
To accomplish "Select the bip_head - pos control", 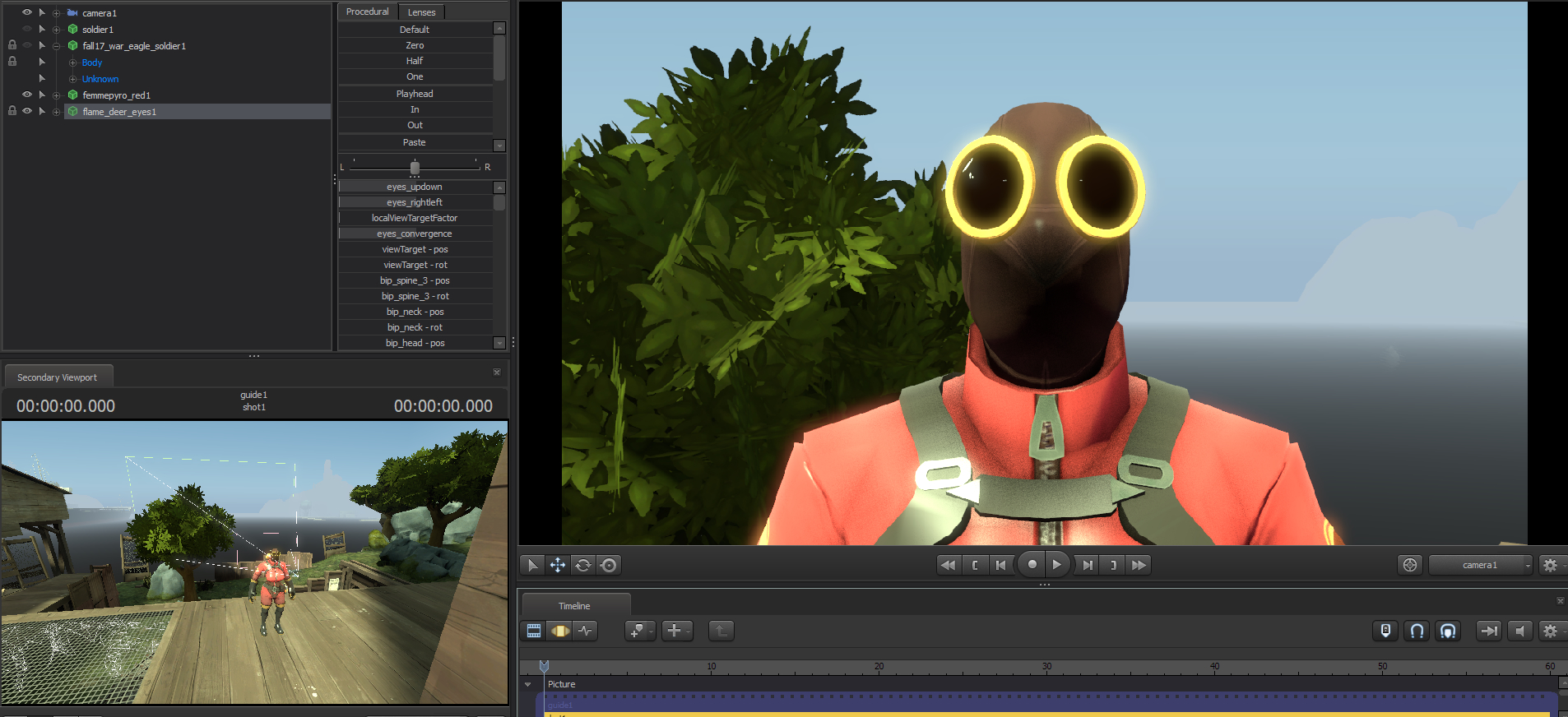I will 415,343.
